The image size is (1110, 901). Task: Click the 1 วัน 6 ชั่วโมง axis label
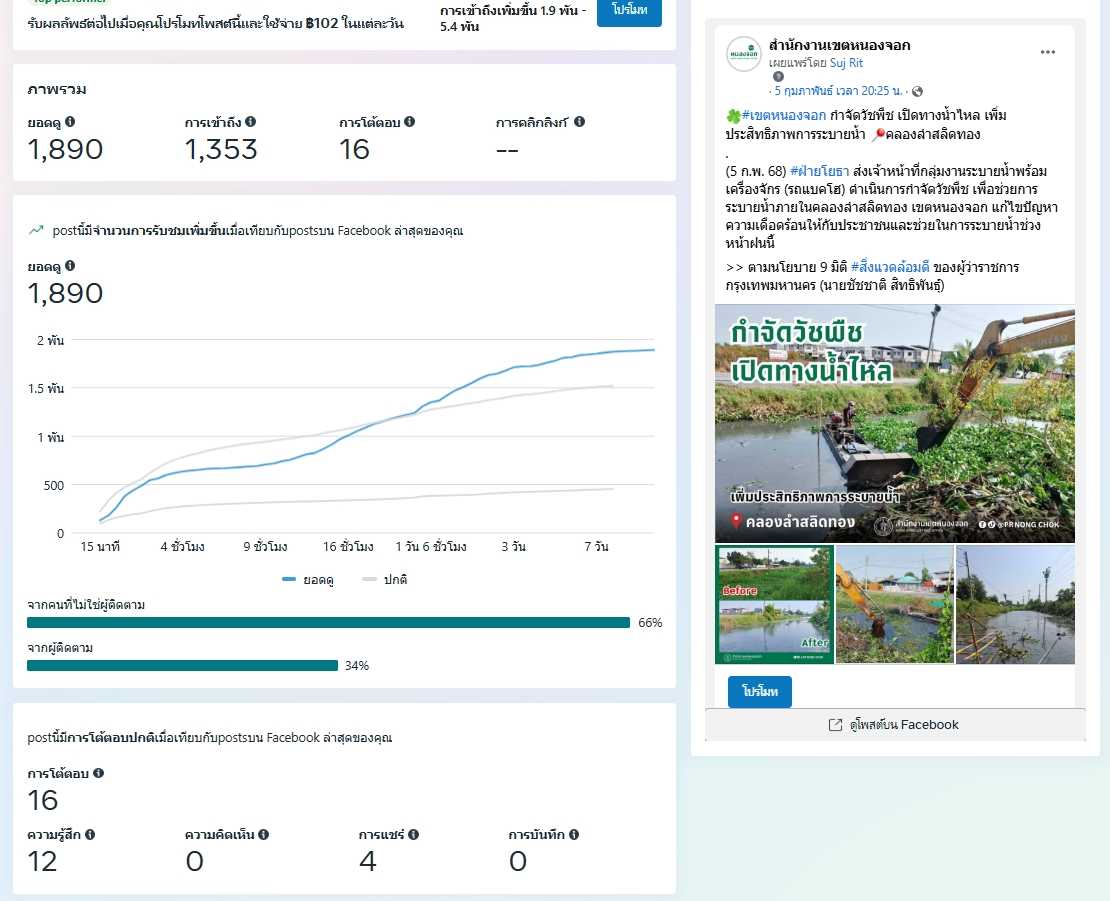[x=431, y=546]
